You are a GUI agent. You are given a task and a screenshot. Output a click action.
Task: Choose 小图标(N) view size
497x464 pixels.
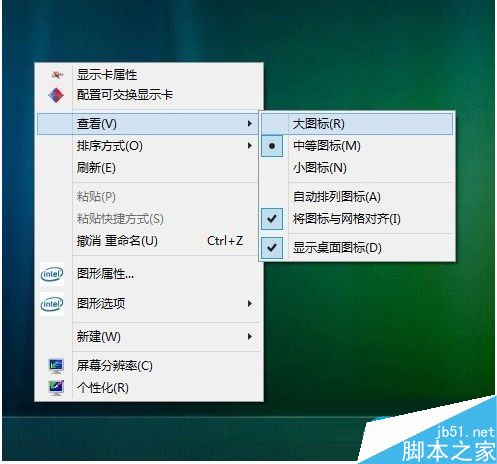pos(357,168)
